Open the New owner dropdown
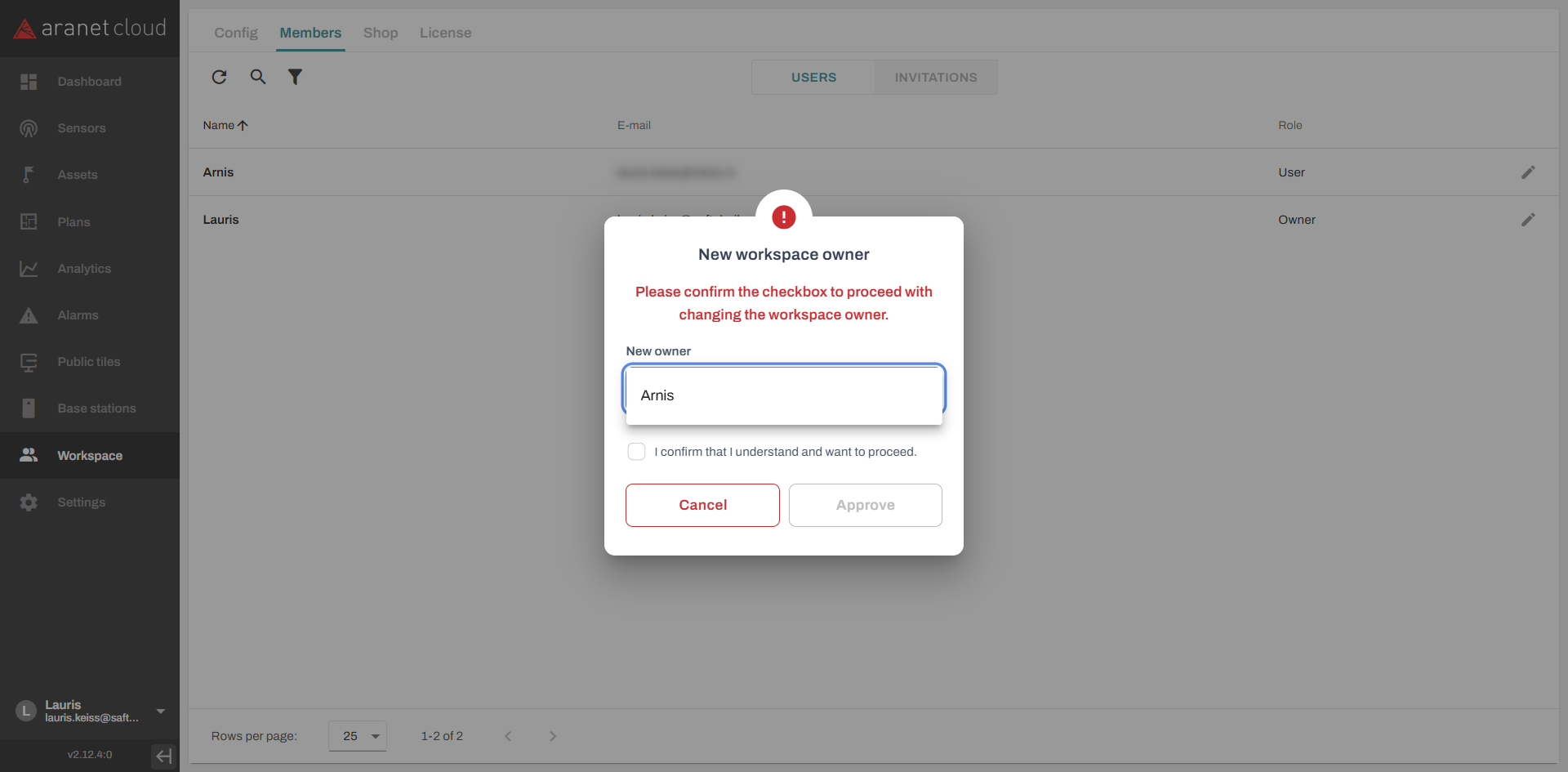Image resolution: width=1568 pixels, height=772 pixels. (783, 395)
